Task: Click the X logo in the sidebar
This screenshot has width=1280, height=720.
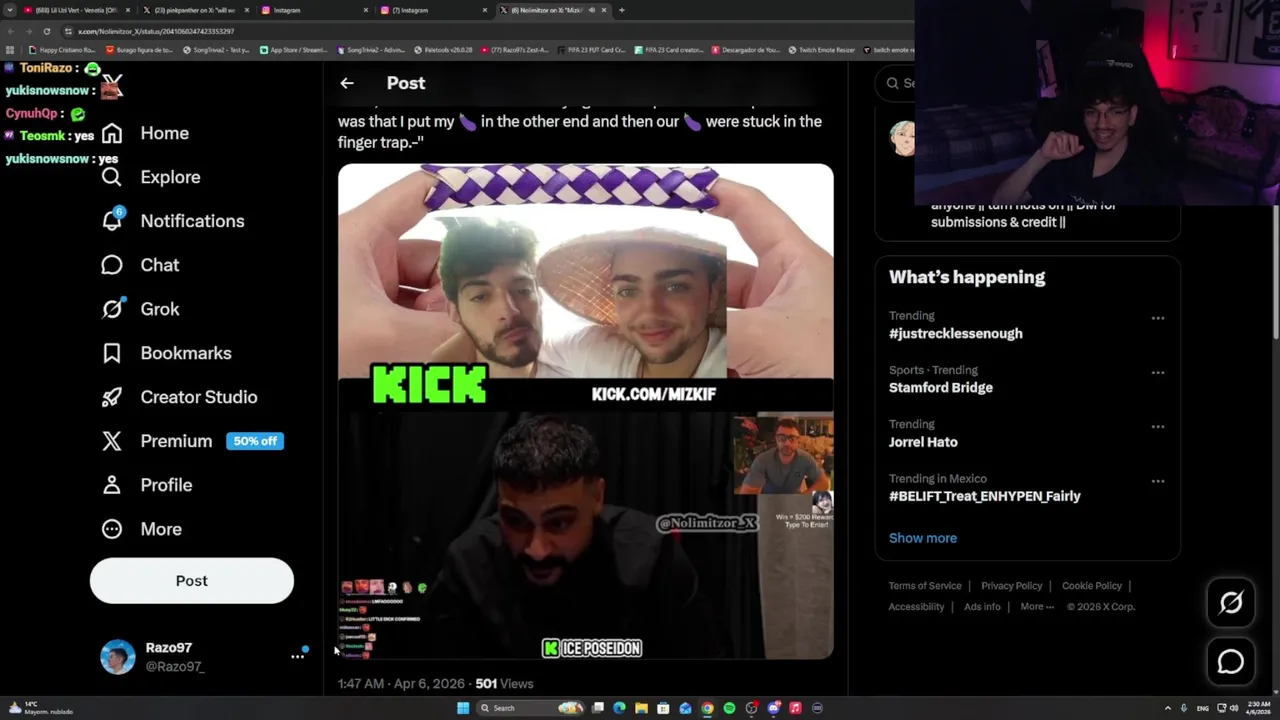Action: tap(112, 86)
